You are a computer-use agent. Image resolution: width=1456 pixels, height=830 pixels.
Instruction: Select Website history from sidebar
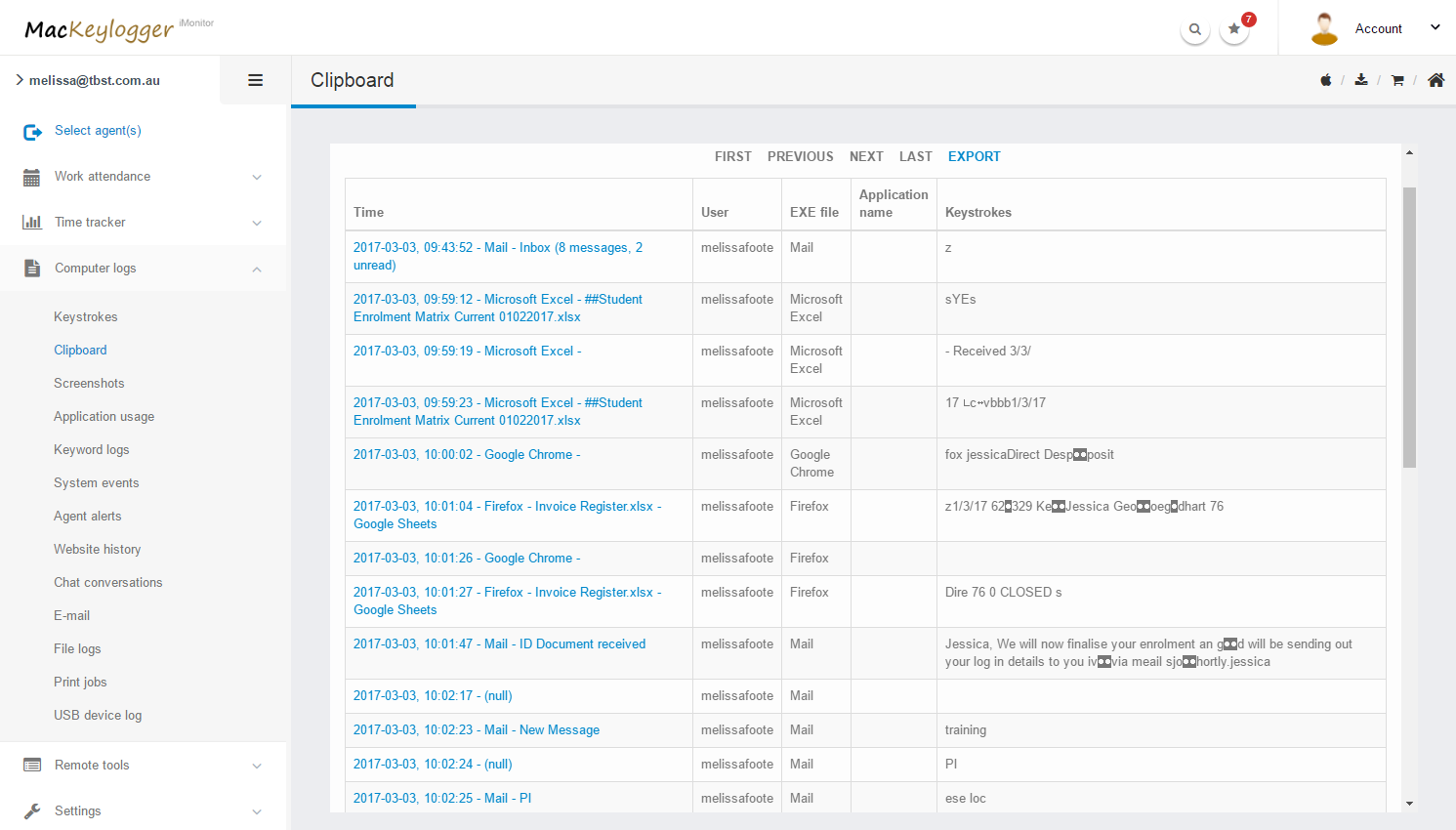coord(98,550)
